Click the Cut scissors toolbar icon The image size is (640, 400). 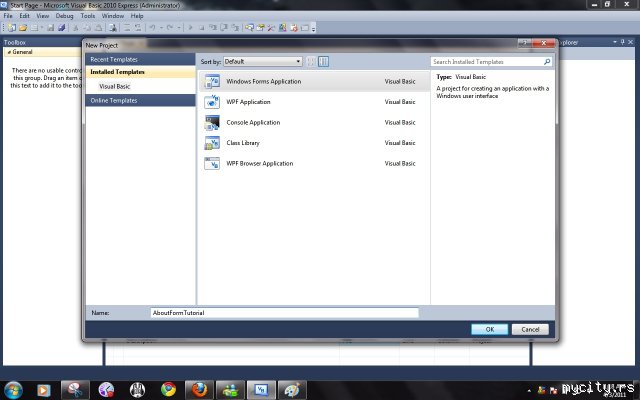76,28
